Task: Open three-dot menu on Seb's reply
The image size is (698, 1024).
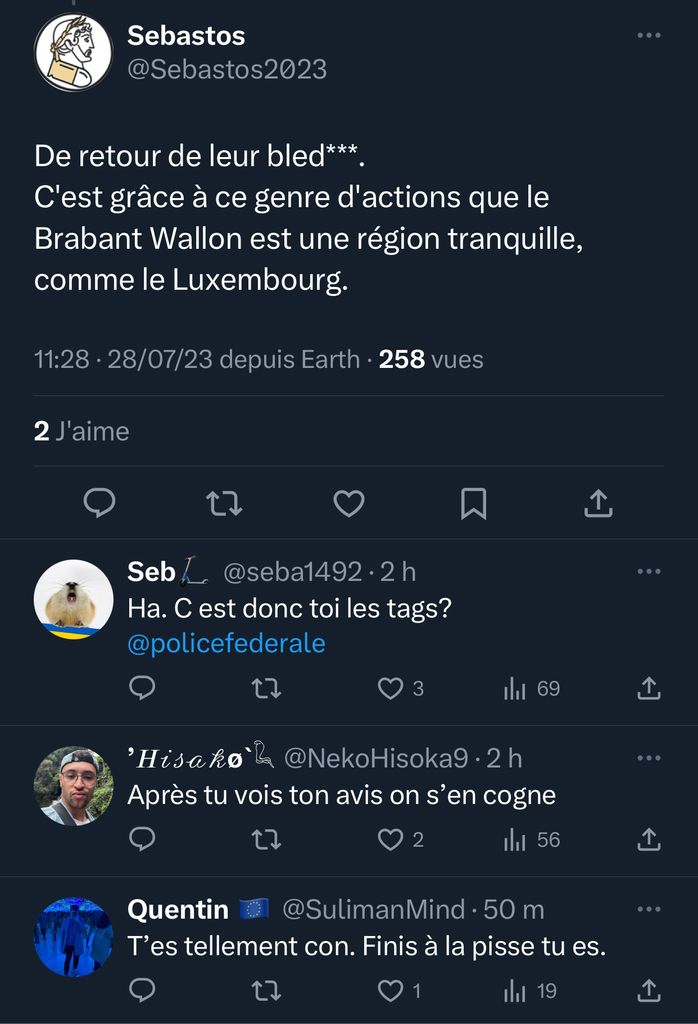Action: pyautogui.click(x=649, y=572)
